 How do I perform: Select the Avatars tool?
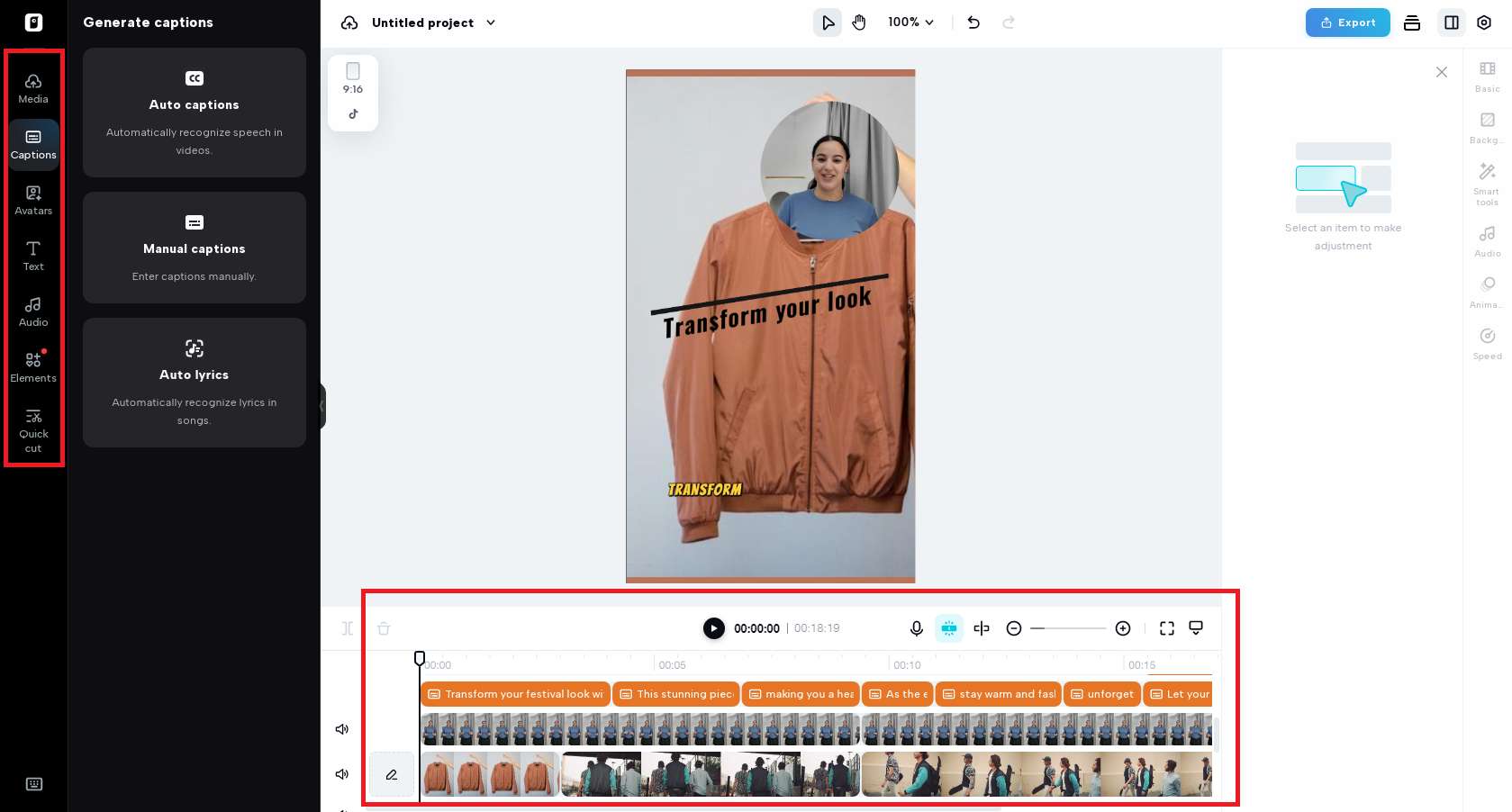[33, 199]
